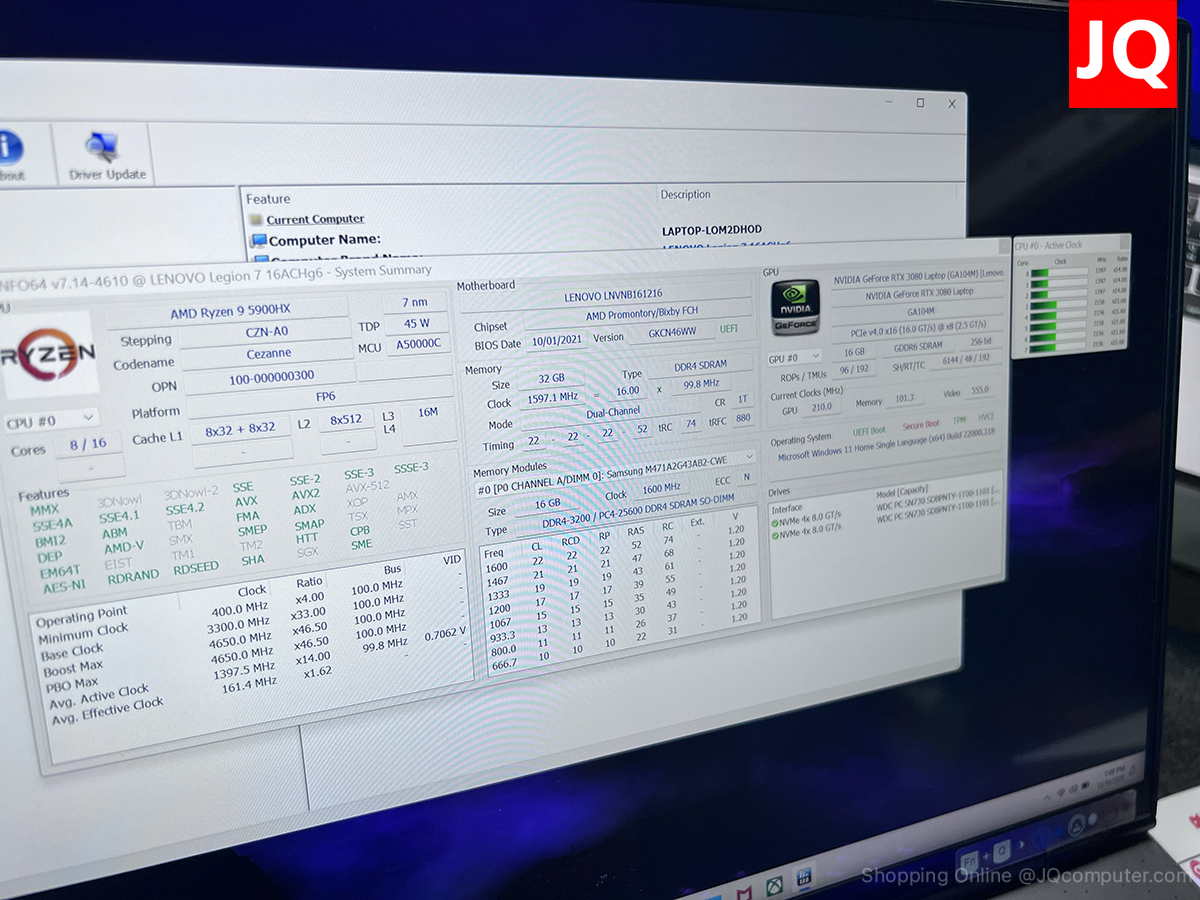Click the 'A50000C' MCU value
1200x900 pixels.
(418, 346)
